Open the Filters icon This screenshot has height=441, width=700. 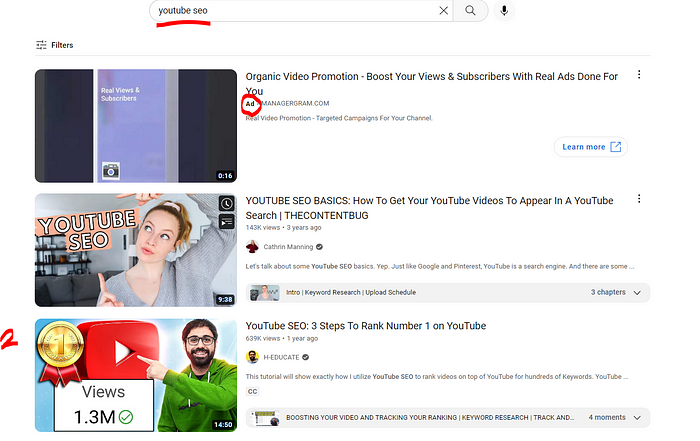point(41,45)
